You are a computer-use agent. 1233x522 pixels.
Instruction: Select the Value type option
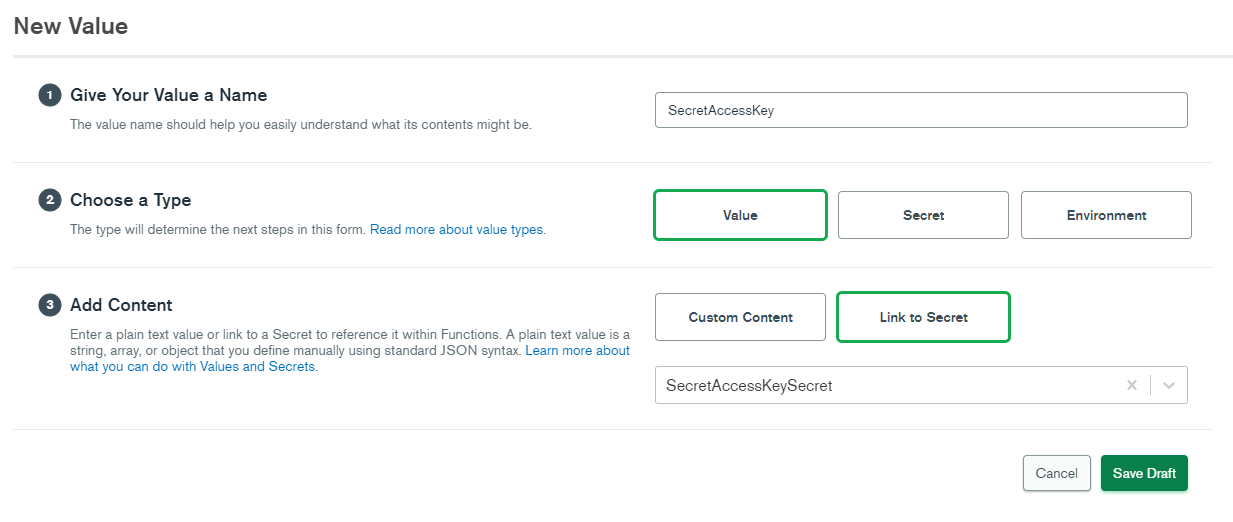(740, 215)
